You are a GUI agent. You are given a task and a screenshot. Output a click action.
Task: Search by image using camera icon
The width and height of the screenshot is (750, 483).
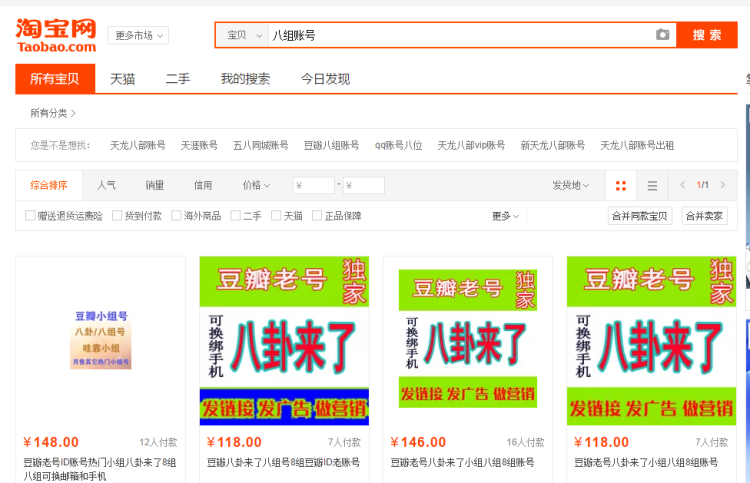click(662, 34)
